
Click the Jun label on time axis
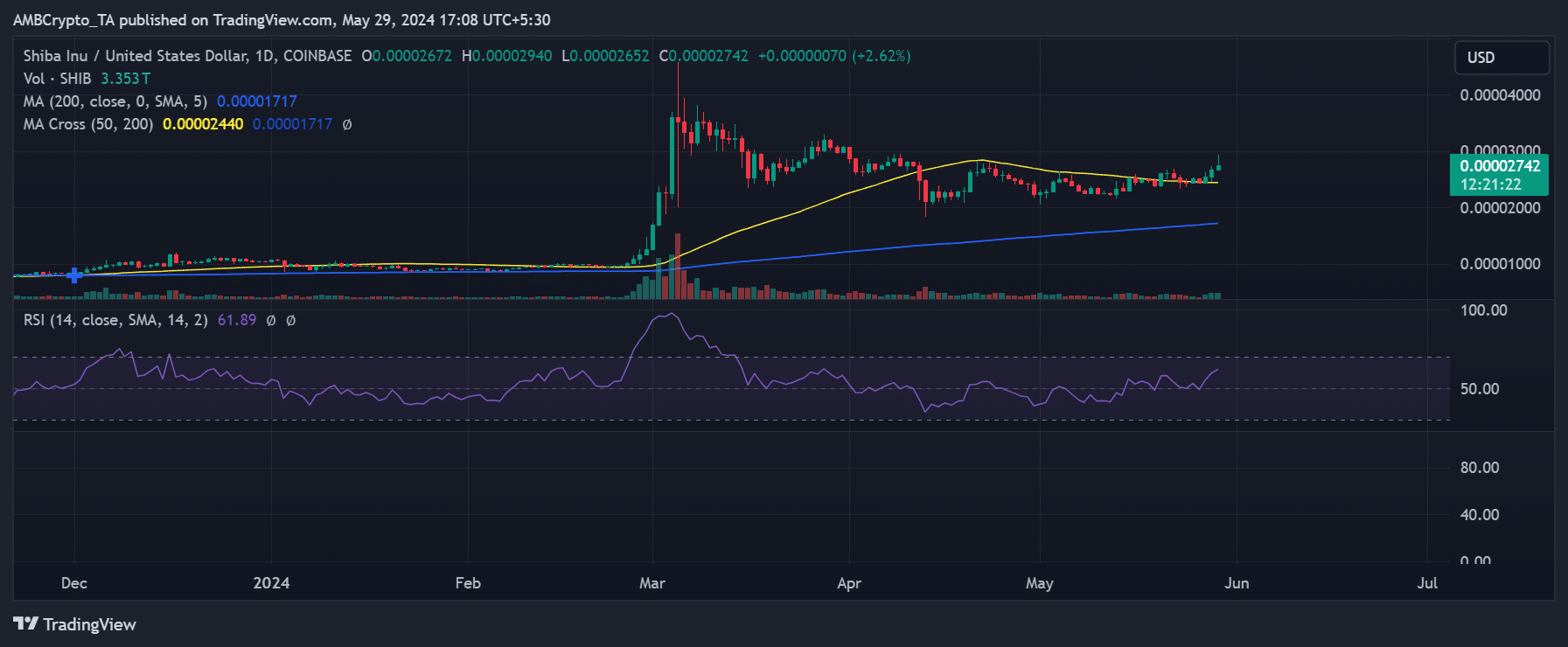coord(1237,583)
